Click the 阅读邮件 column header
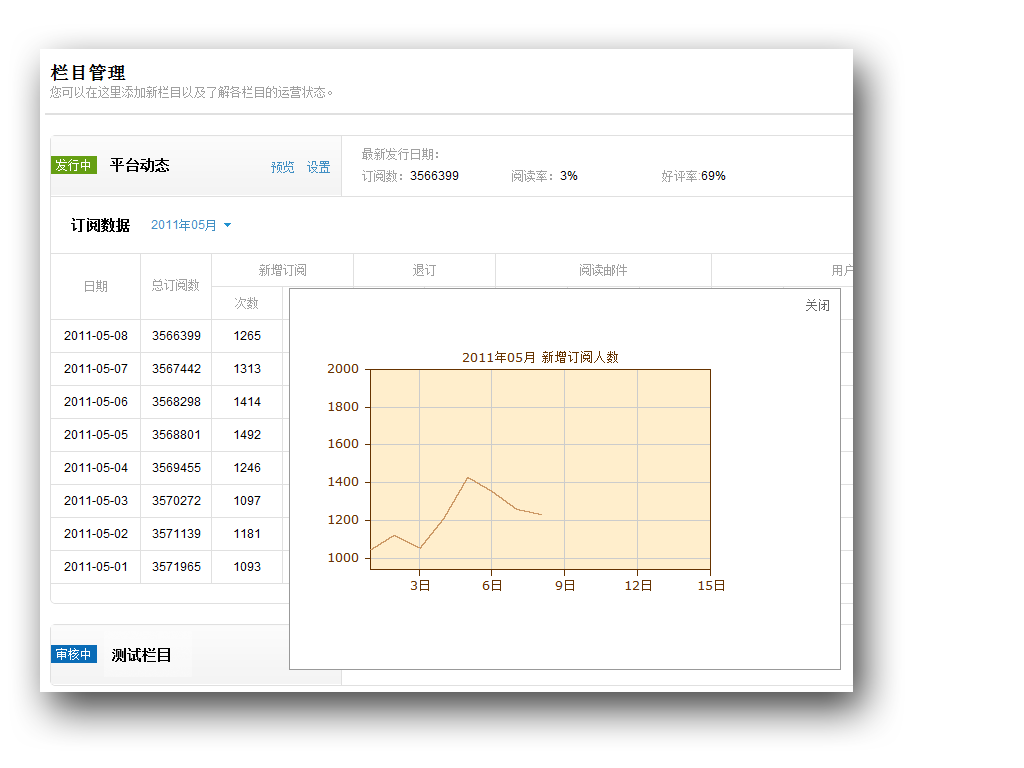The width and height of the screenshot is (1024, 768). click(603, 270)
